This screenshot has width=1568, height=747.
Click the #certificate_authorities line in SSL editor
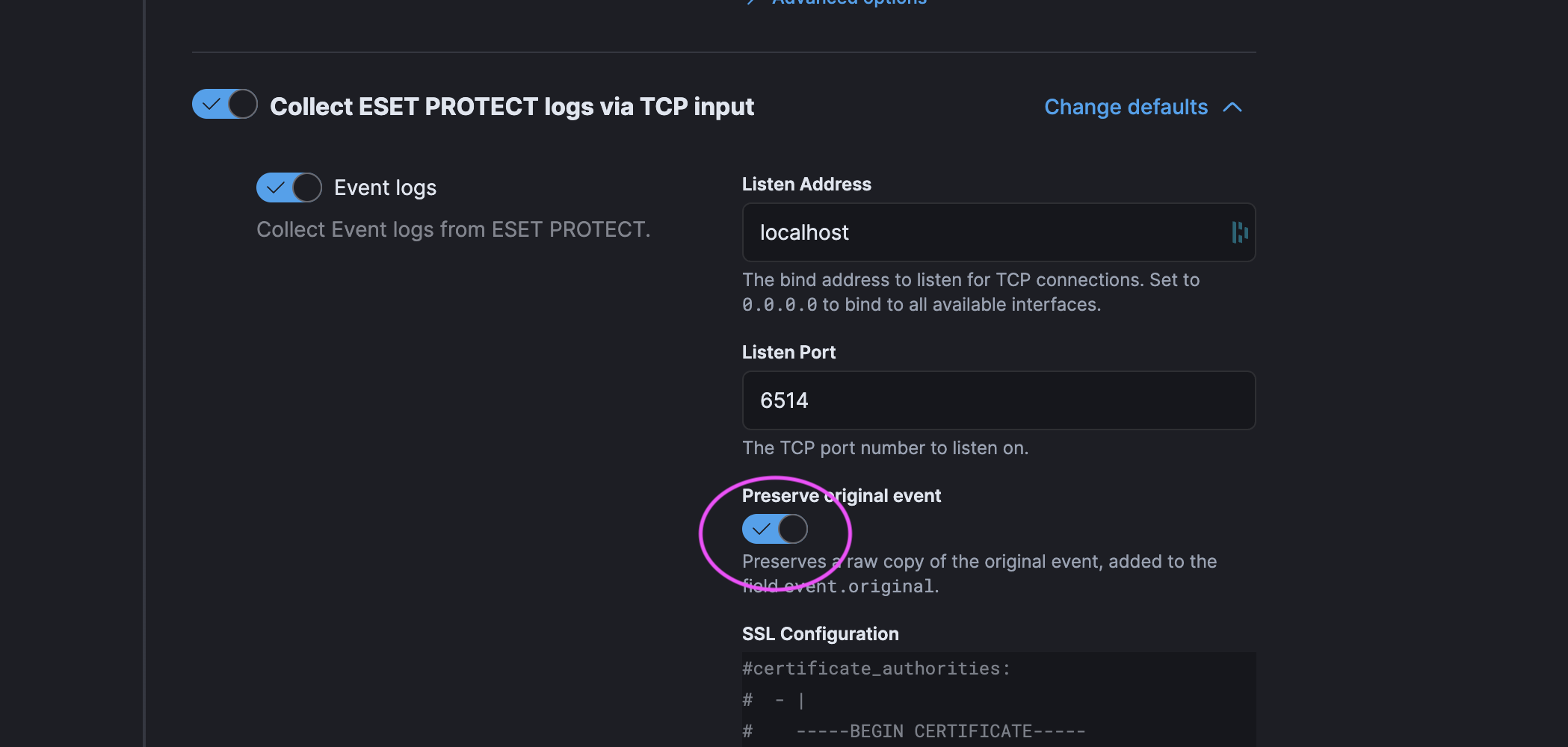(876, 669)
